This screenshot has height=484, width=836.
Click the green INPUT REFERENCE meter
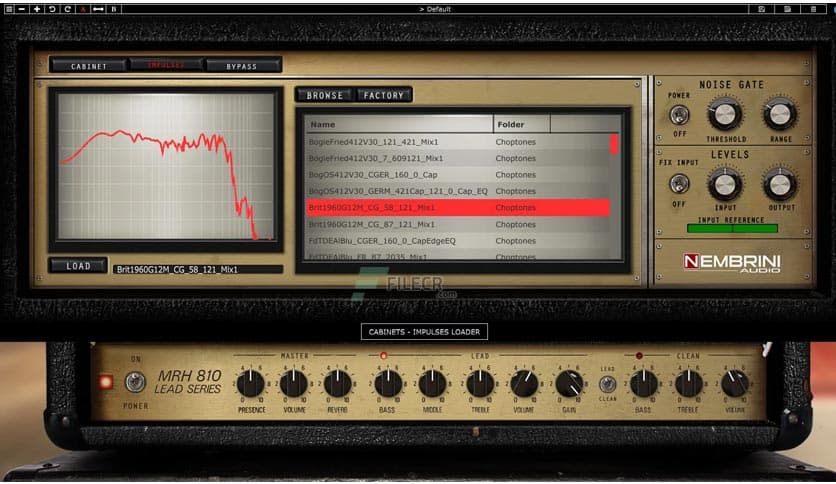(x=732, y=228)
